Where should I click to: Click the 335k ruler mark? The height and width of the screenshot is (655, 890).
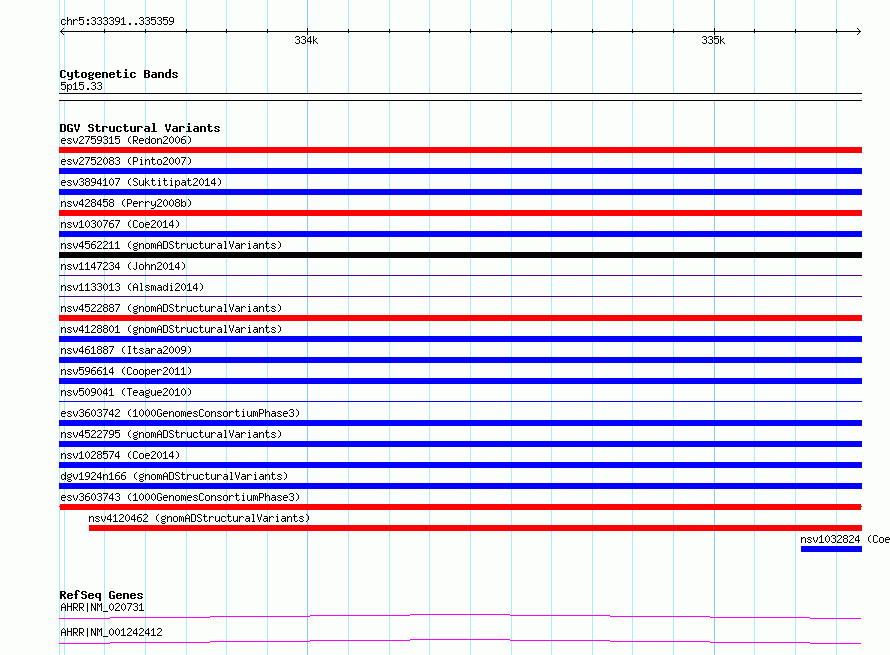[713, 40]
